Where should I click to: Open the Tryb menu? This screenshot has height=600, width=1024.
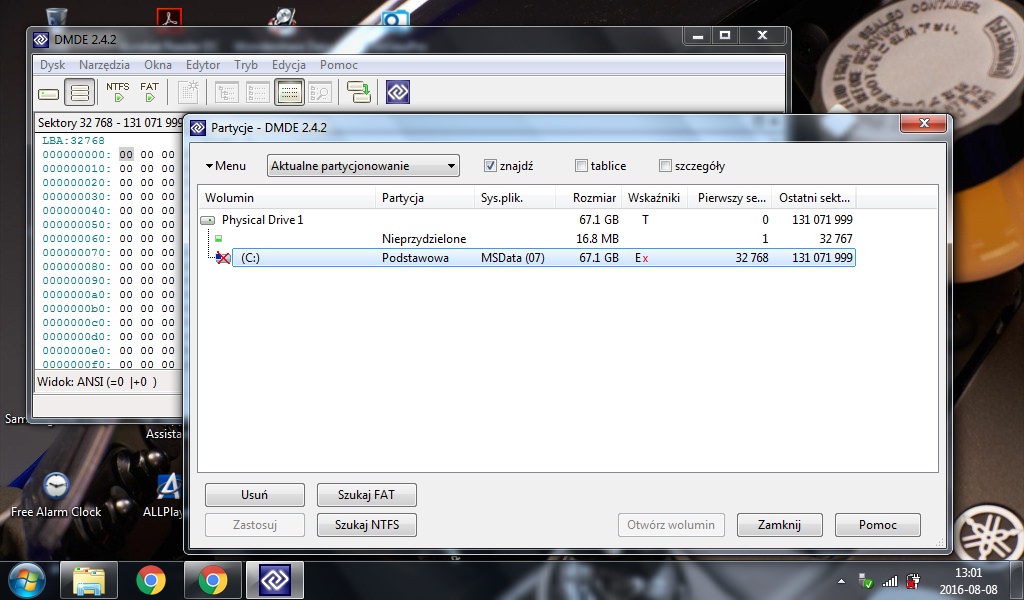246,65
